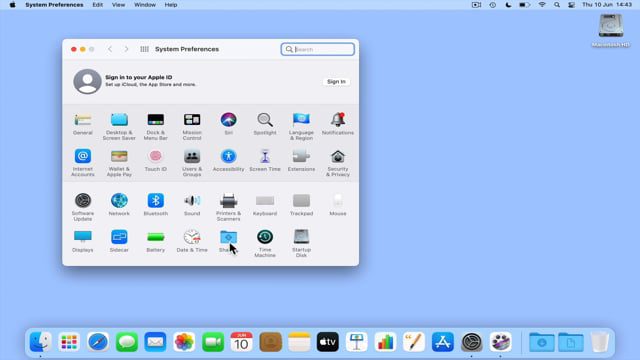
Task: Open Security & Privacy preferences
Action: 338,162
